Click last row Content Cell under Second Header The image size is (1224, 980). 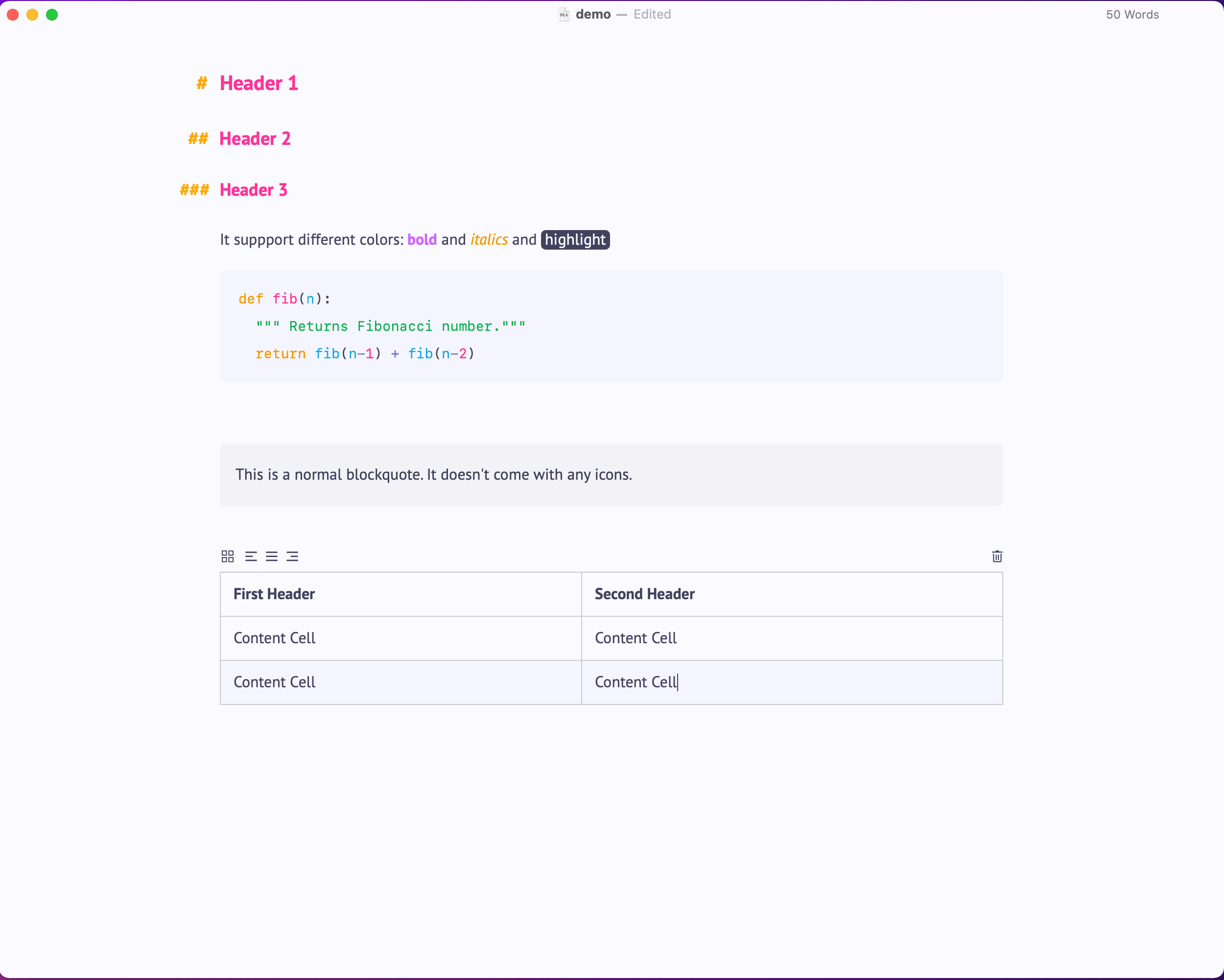point(792,682)
